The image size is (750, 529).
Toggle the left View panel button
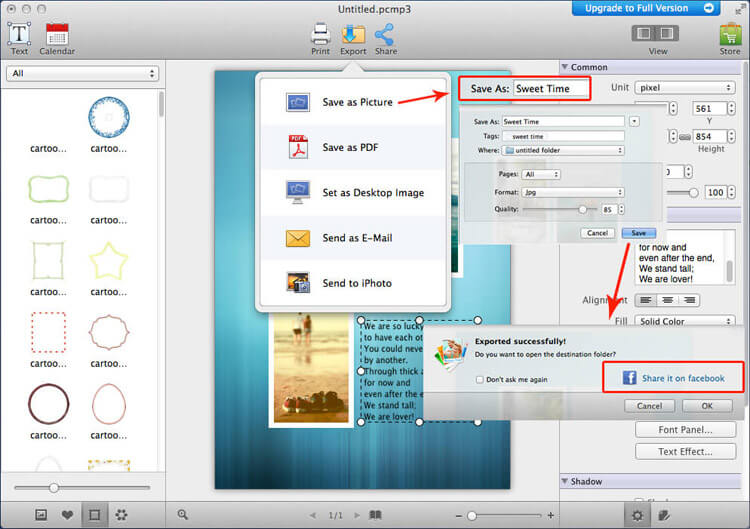[x=644, y=33]
